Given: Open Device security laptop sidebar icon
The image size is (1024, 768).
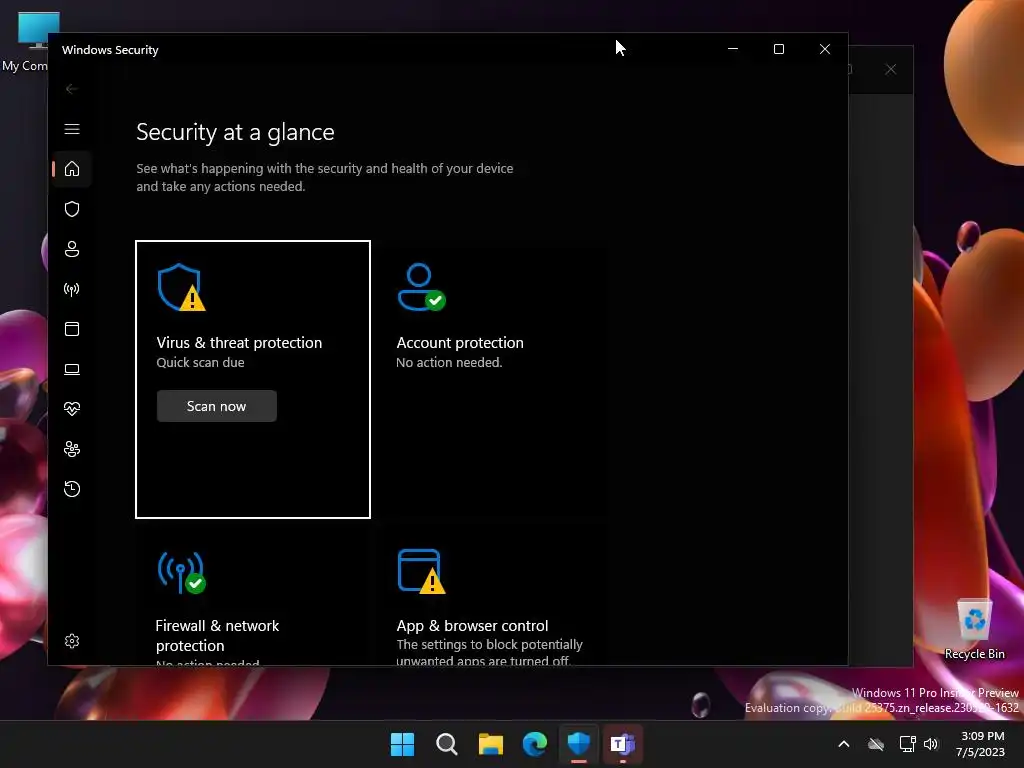Looking at the screenshot, I should [72, 370].
